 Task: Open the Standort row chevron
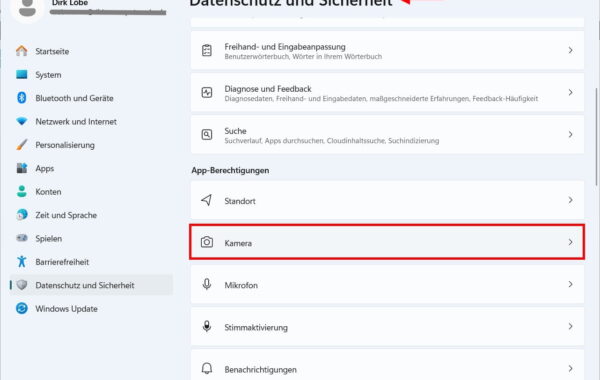point(571,200)
